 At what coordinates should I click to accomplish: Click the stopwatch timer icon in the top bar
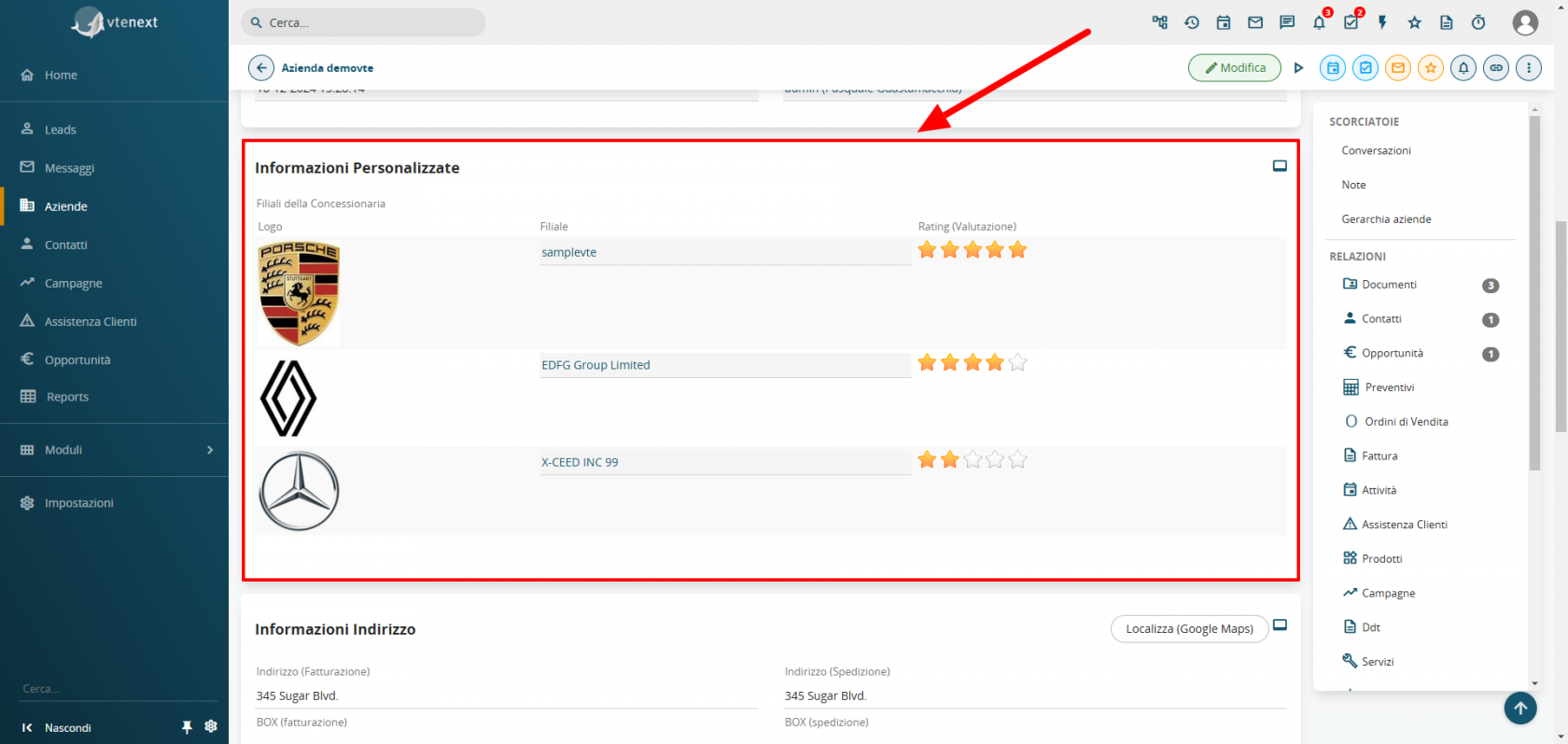[1478, 22]
